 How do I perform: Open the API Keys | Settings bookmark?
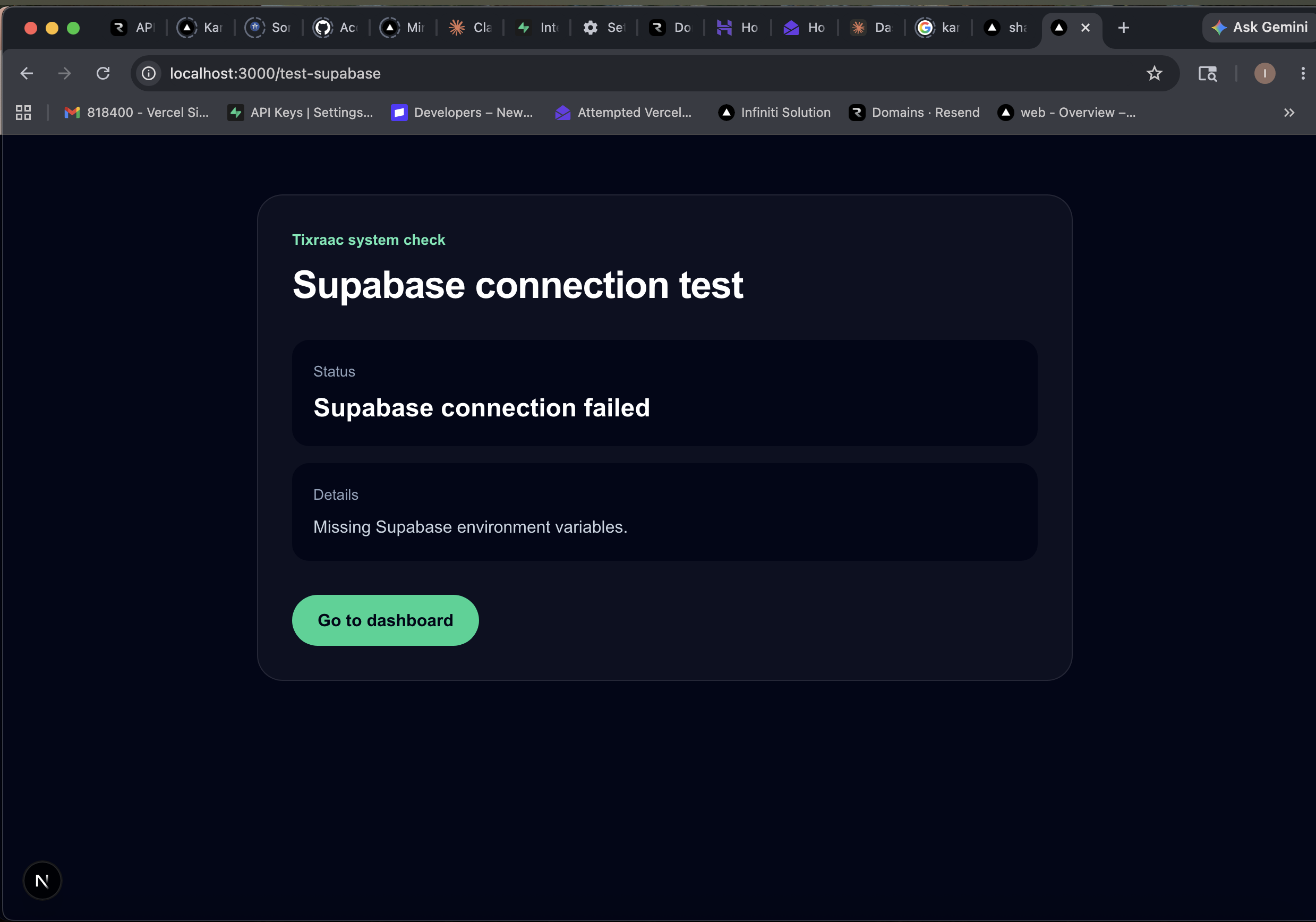coord(301,113)
